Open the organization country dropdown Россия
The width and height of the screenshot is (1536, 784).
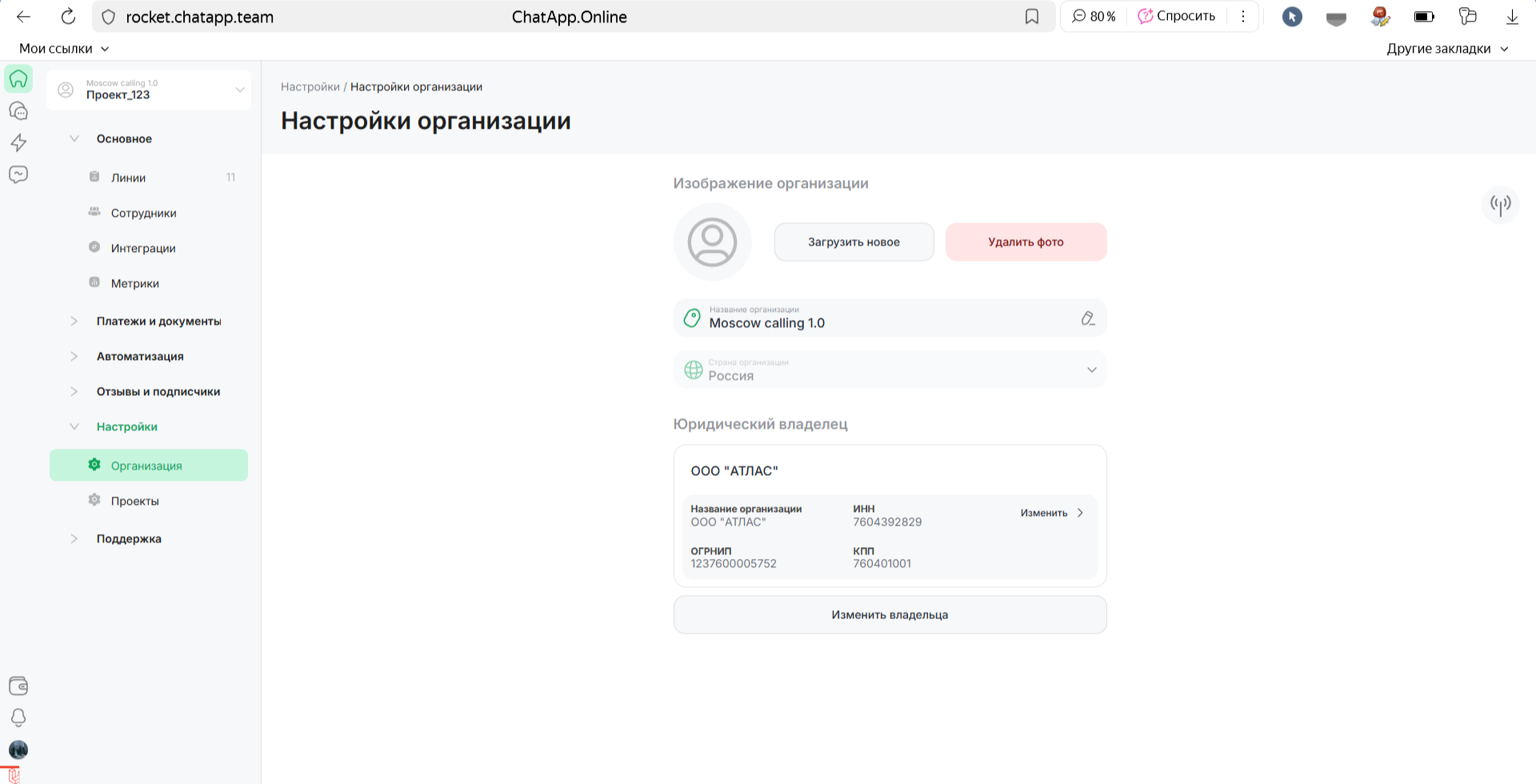[x=890, y=370]
